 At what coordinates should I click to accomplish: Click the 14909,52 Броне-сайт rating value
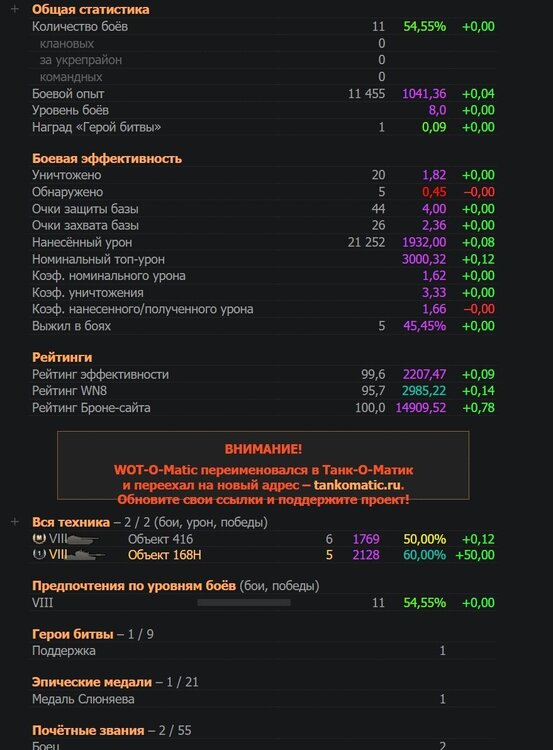[x=420, y=408]
